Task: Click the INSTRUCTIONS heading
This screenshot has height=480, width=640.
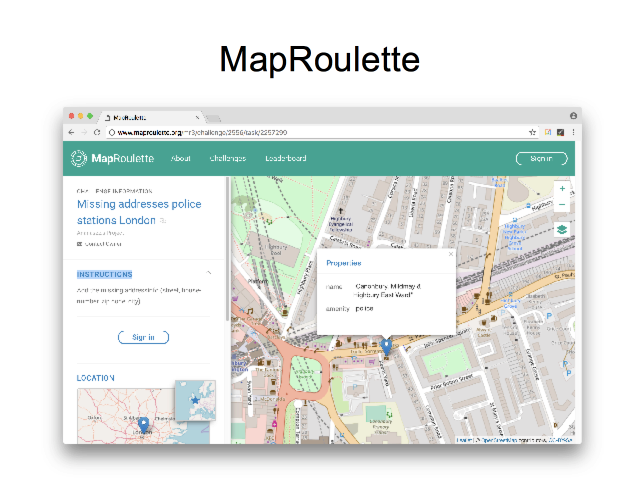Action: pyautogui.click(x=104, y=274)
